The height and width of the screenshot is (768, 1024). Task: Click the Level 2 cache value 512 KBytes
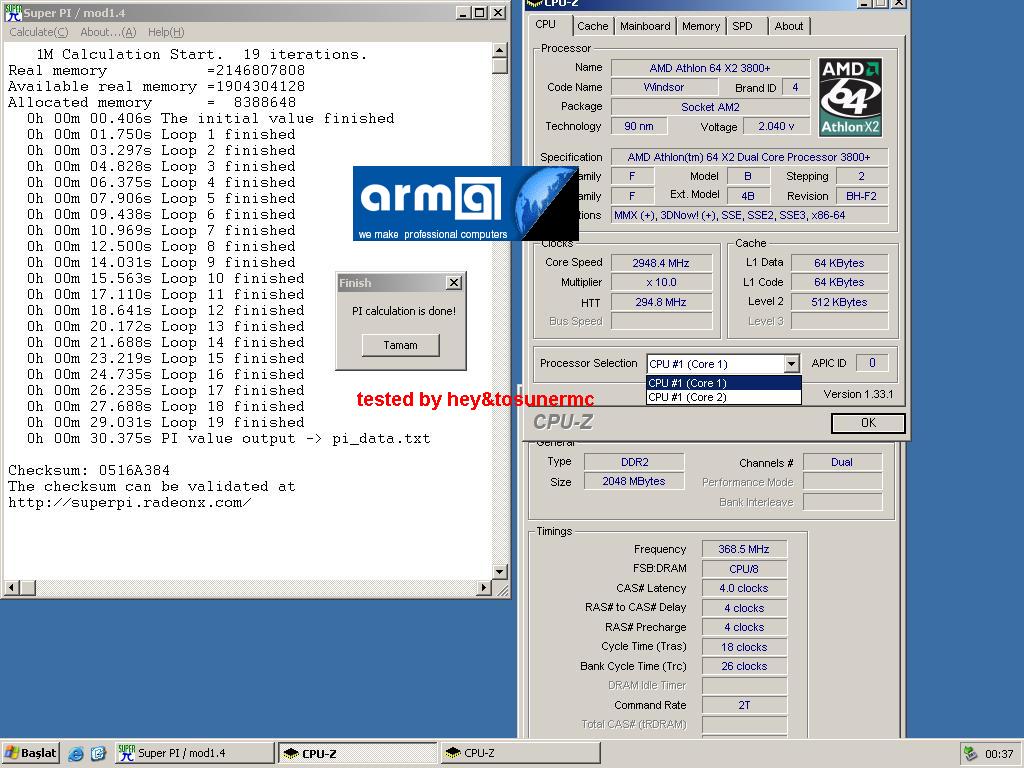[x=839, y=302]
